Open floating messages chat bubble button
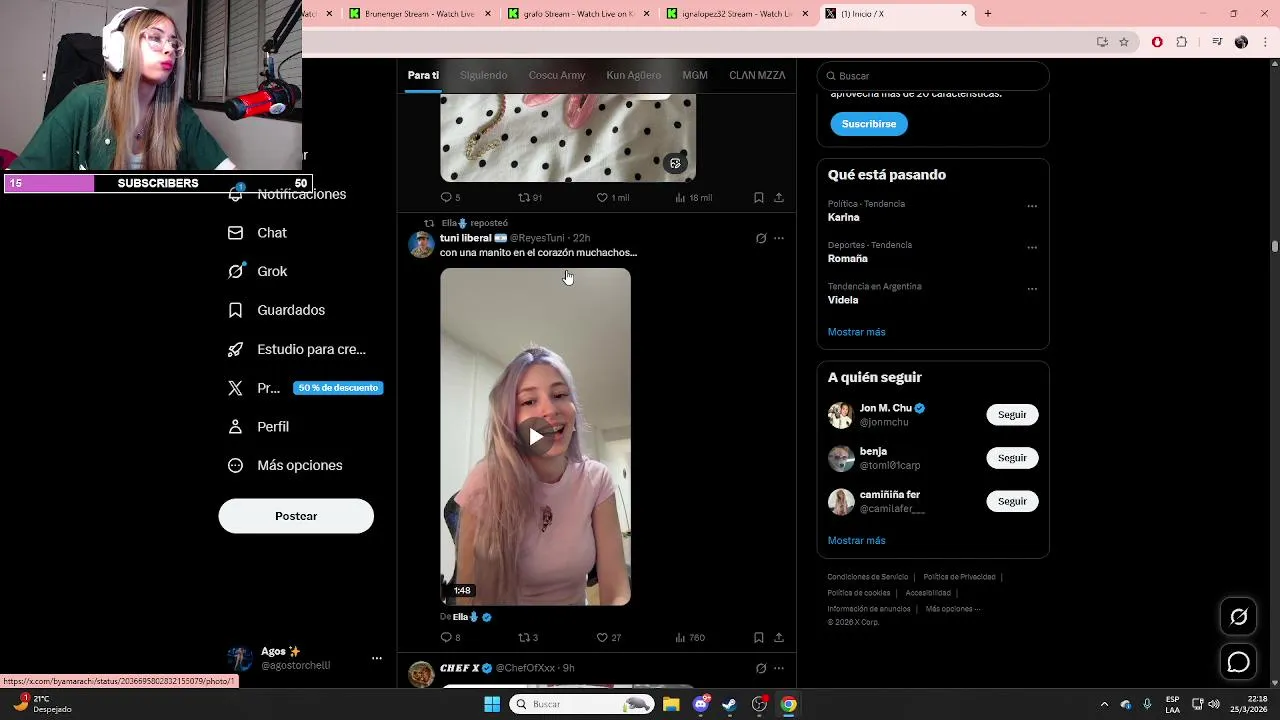The height and width of the screenshot is (720, 1280). (1238, 662)
